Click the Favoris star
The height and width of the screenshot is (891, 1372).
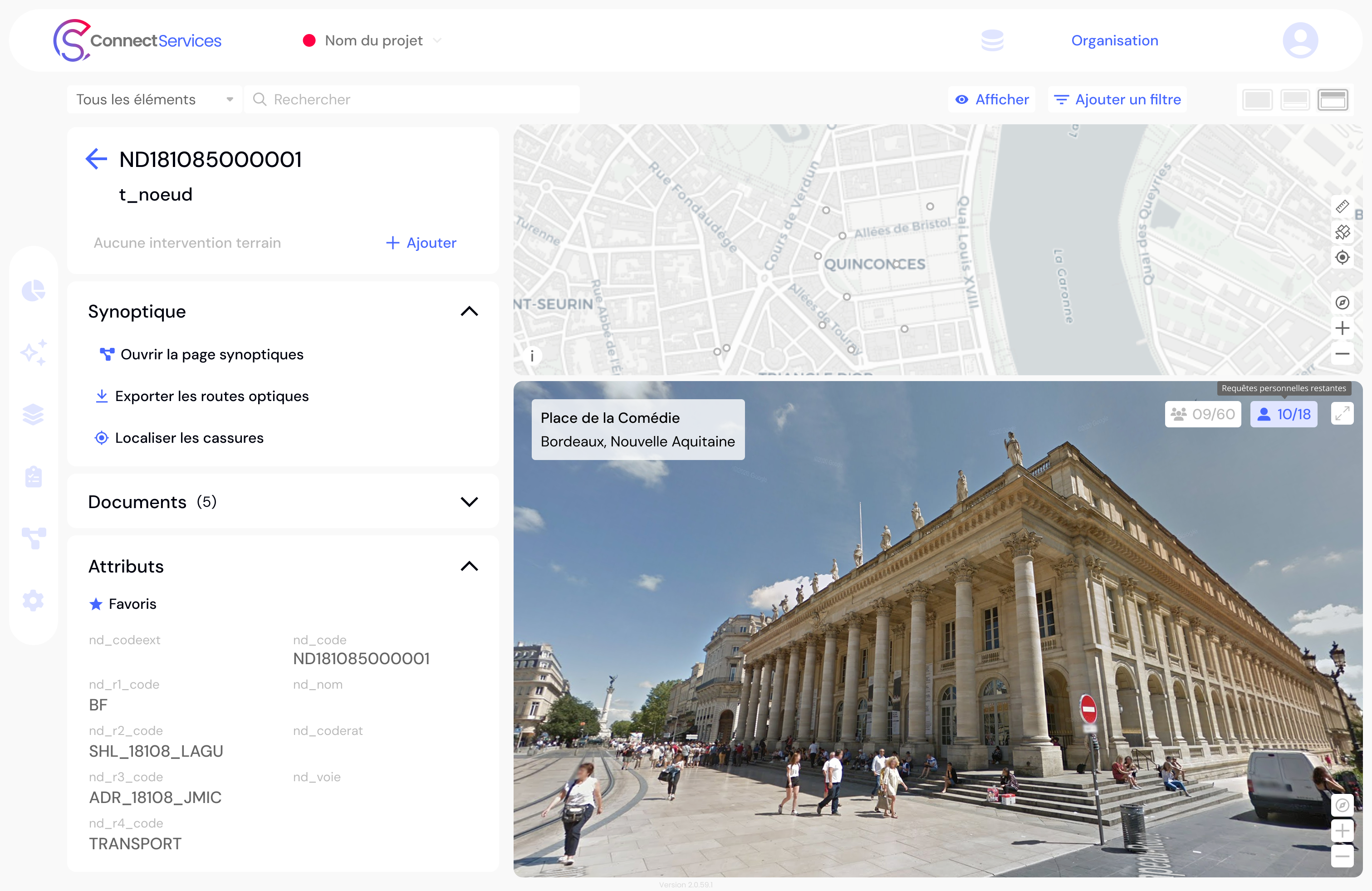coord(96,604)
